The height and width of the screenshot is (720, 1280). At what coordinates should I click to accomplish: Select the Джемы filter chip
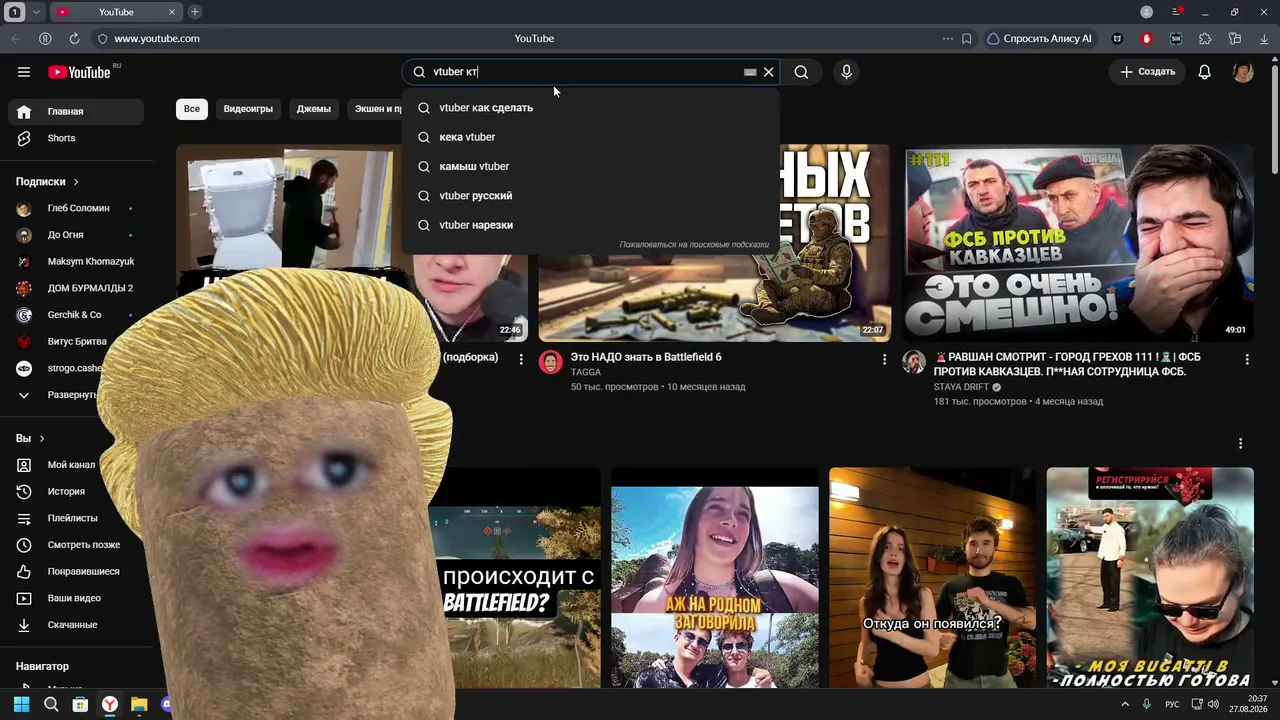[314, 109]
